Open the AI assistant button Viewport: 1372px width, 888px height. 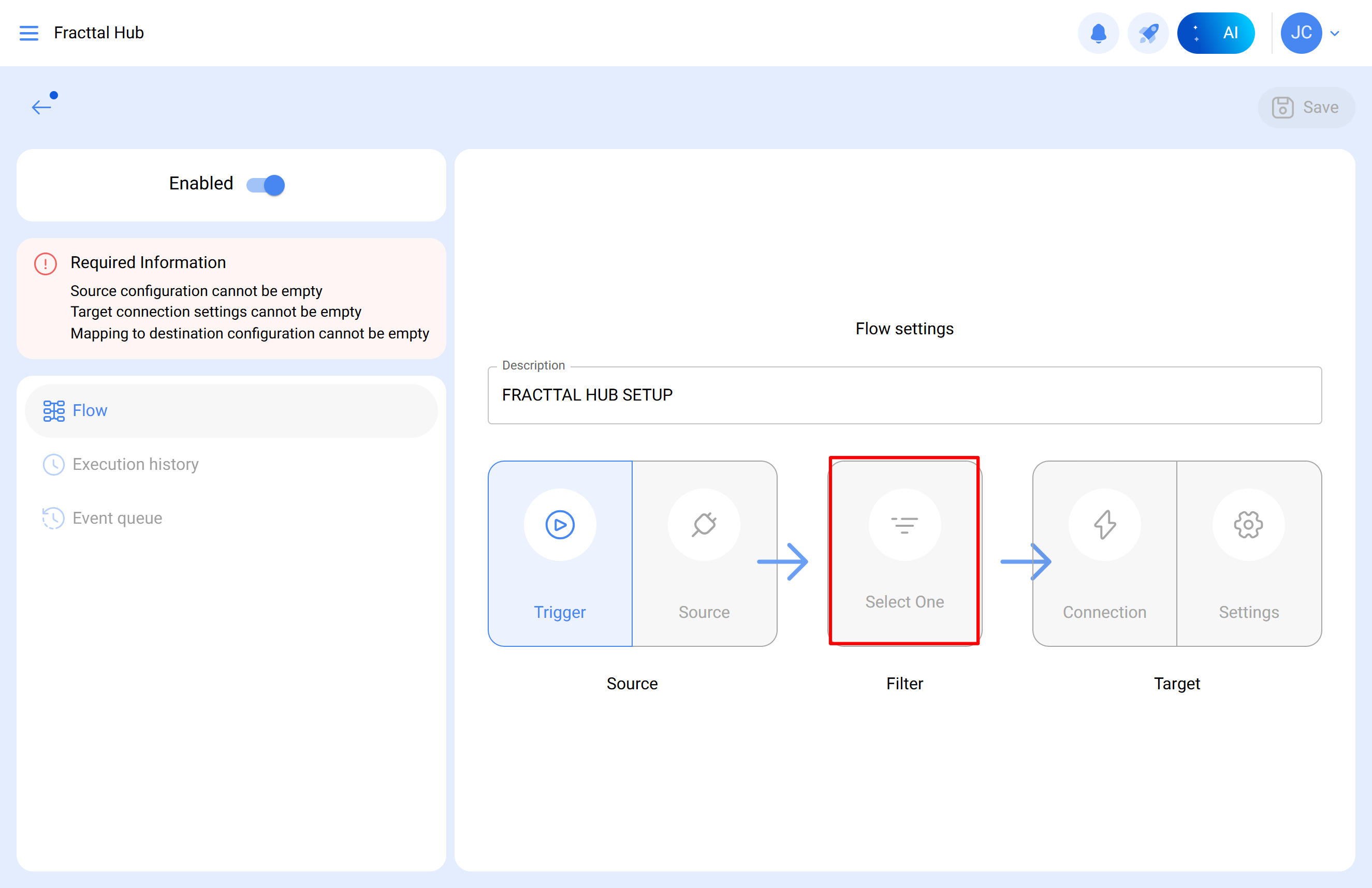click(1215, 33)
